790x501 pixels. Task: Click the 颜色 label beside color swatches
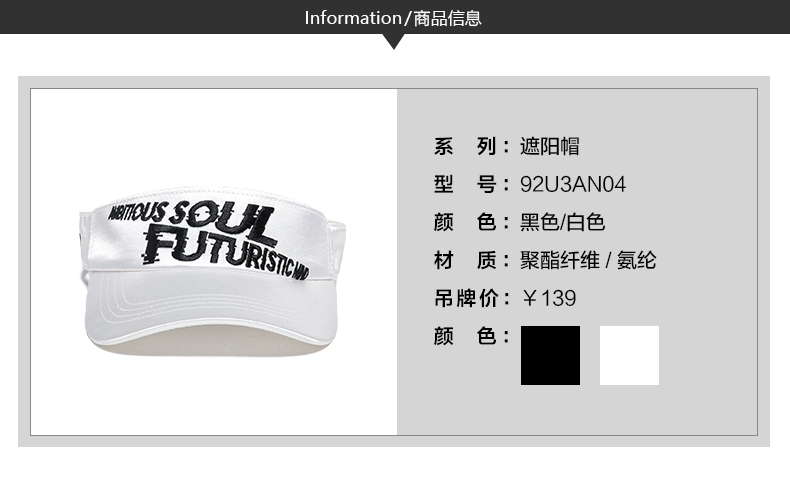[465, 336]
